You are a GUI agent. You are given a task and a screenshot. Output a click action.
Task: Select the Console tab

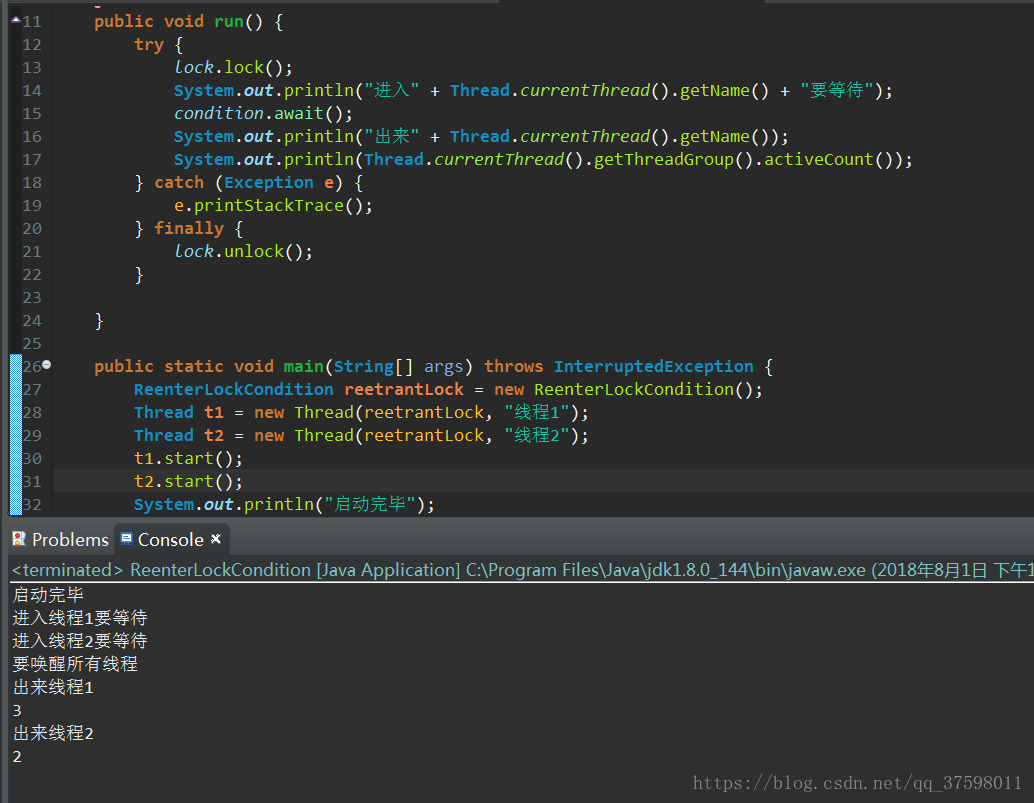[171, 539]
